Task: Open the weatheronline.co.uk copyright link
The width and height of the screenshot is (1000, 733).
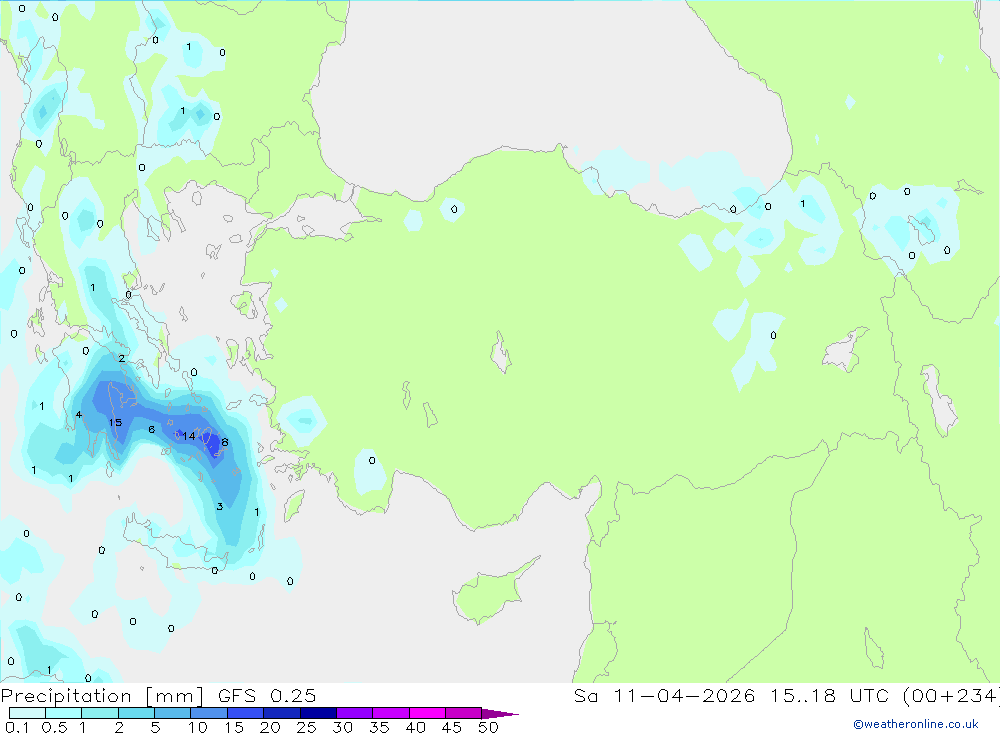Action: point(916,724)
